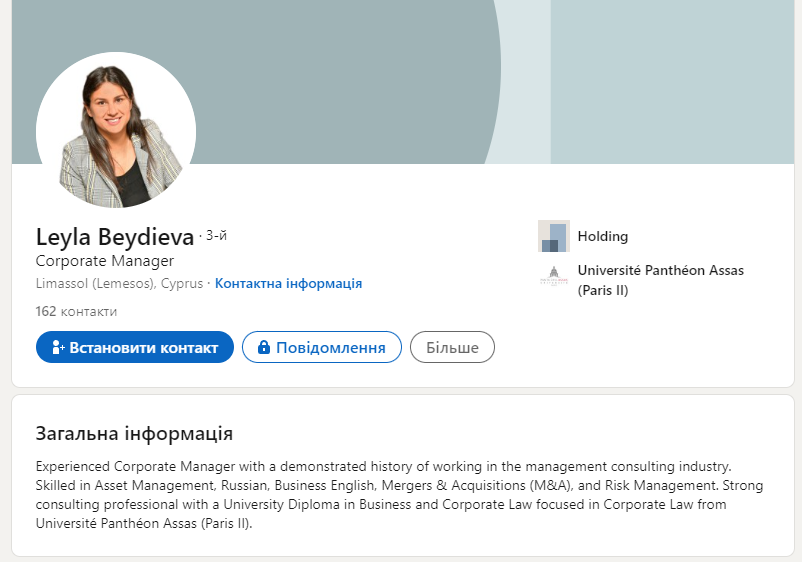Click the Holding company logo

pyautogui.click(x=553, y=236)
